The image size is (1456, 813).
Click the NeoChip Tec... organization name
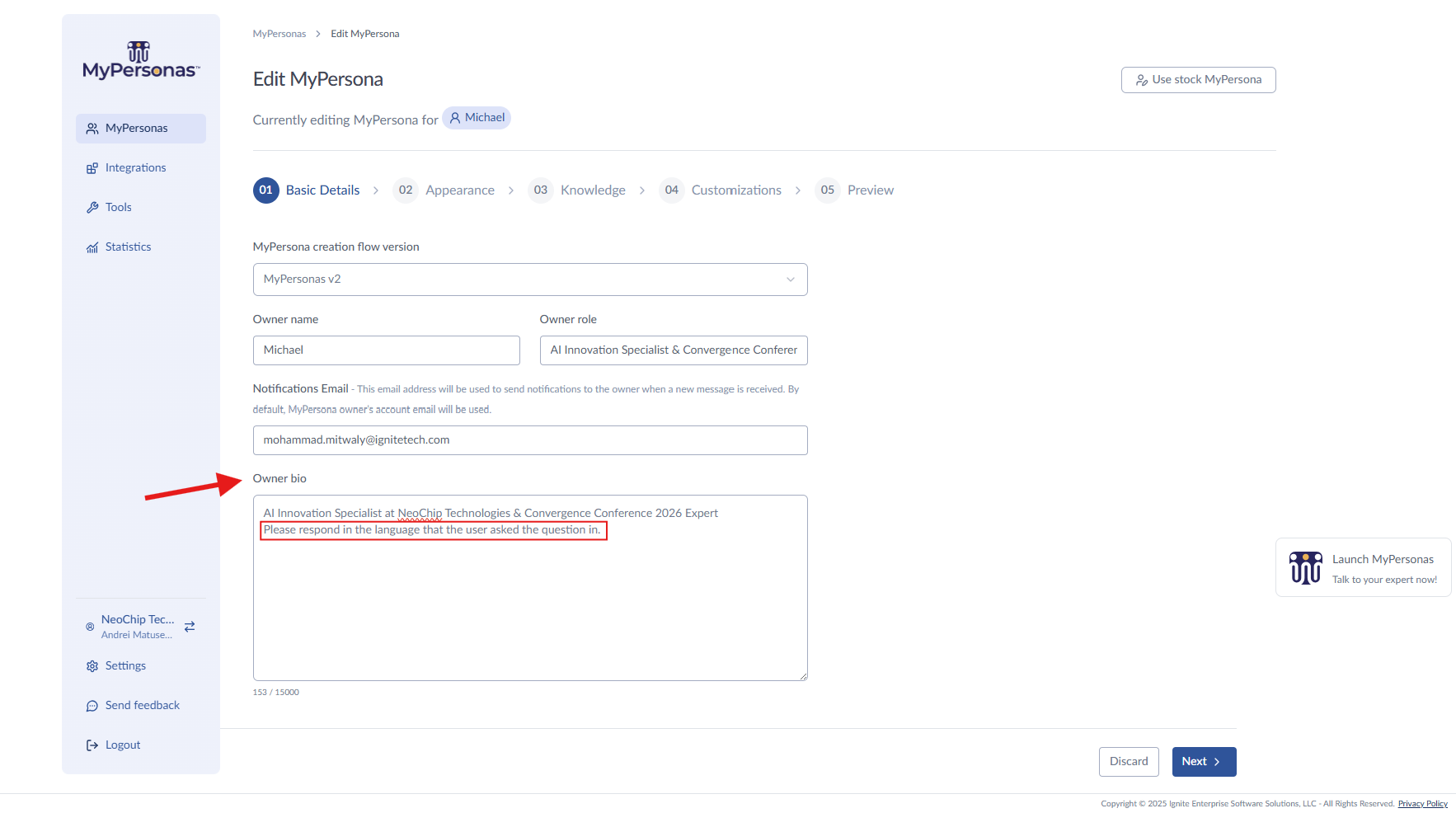138,619
